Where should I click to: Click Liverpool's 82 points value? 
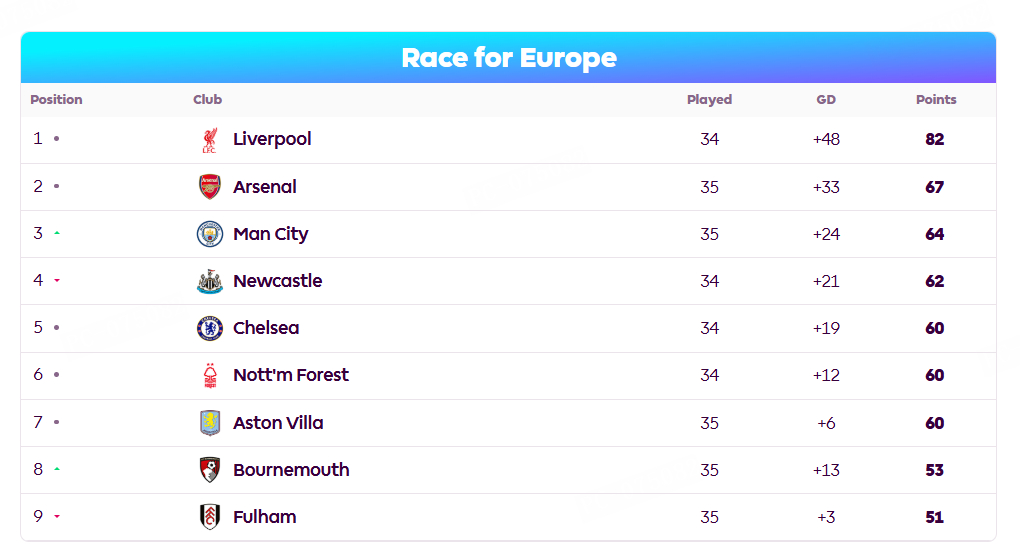935,139
